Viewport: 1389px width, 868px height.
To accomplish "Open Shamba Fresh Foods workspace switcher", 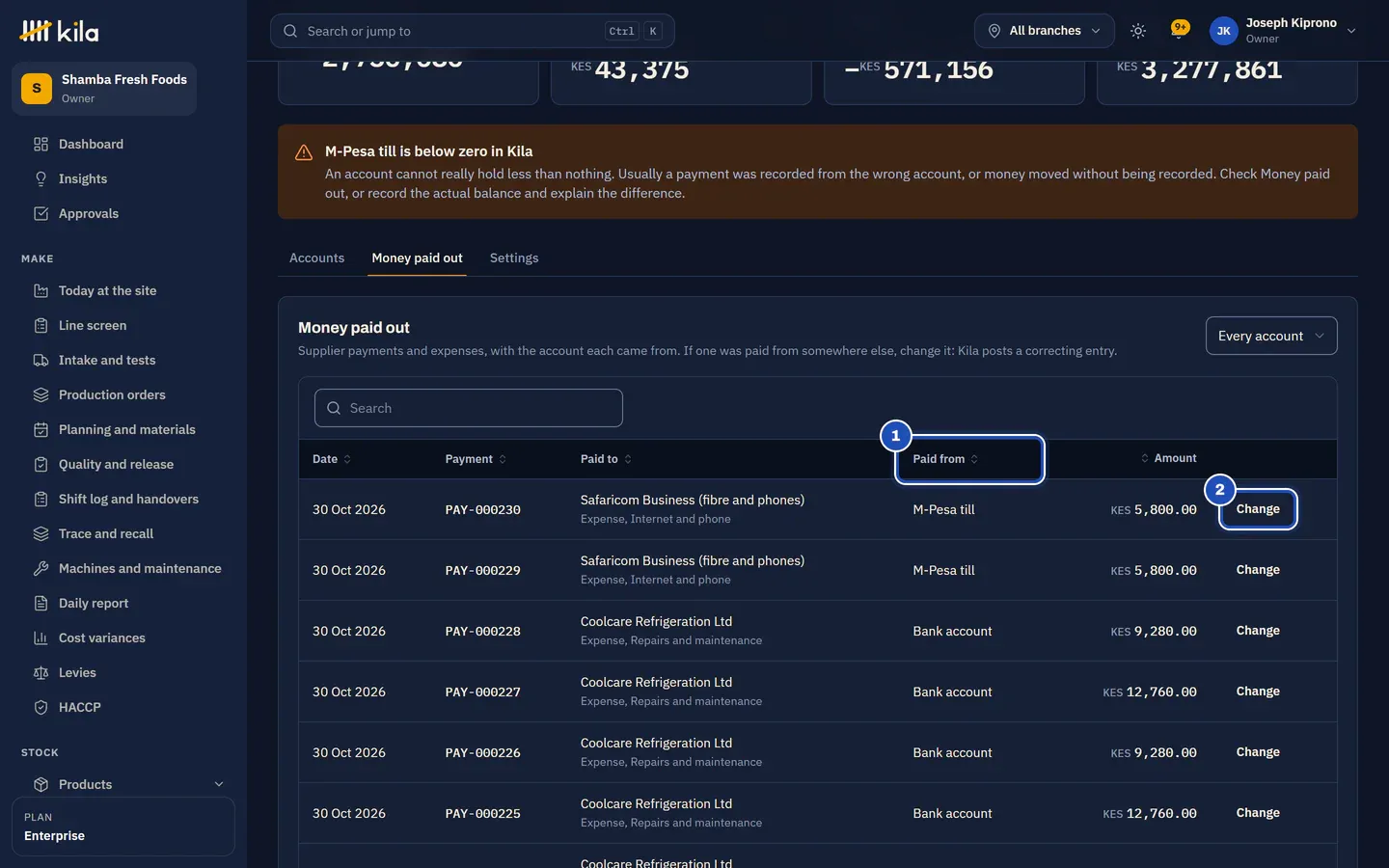I will 104,89.
